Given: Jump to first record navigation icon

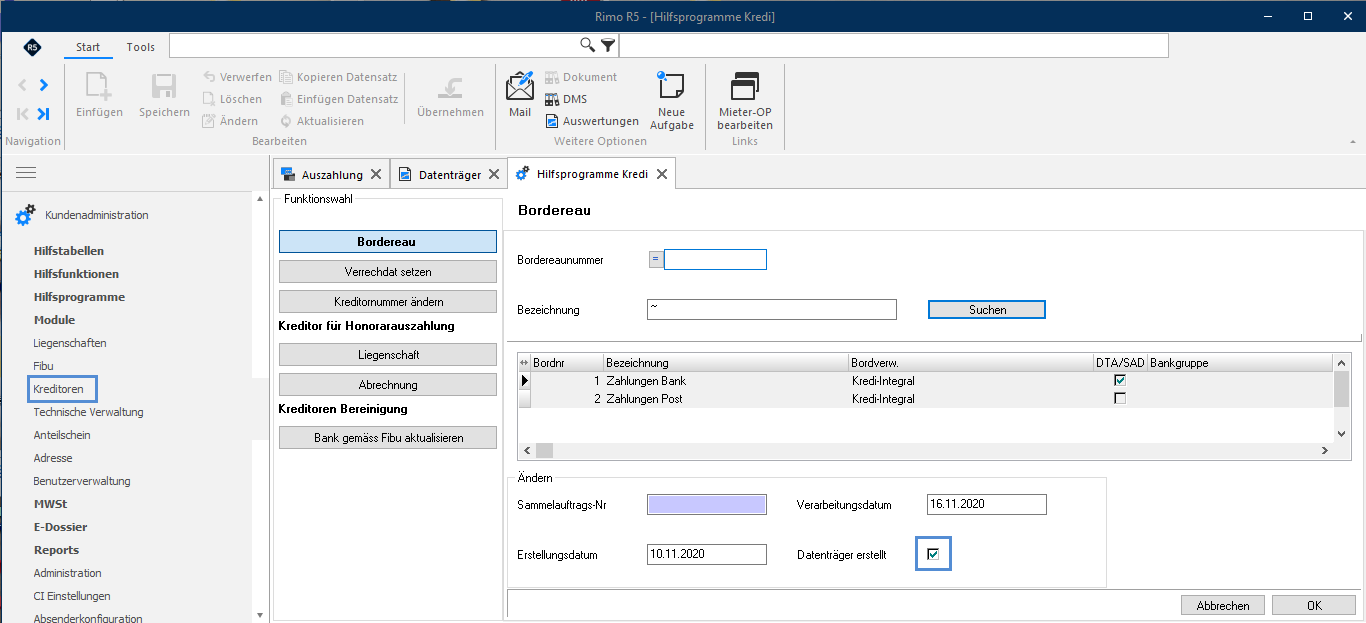Looking at the screenshot, I should (x=22, y=114).
